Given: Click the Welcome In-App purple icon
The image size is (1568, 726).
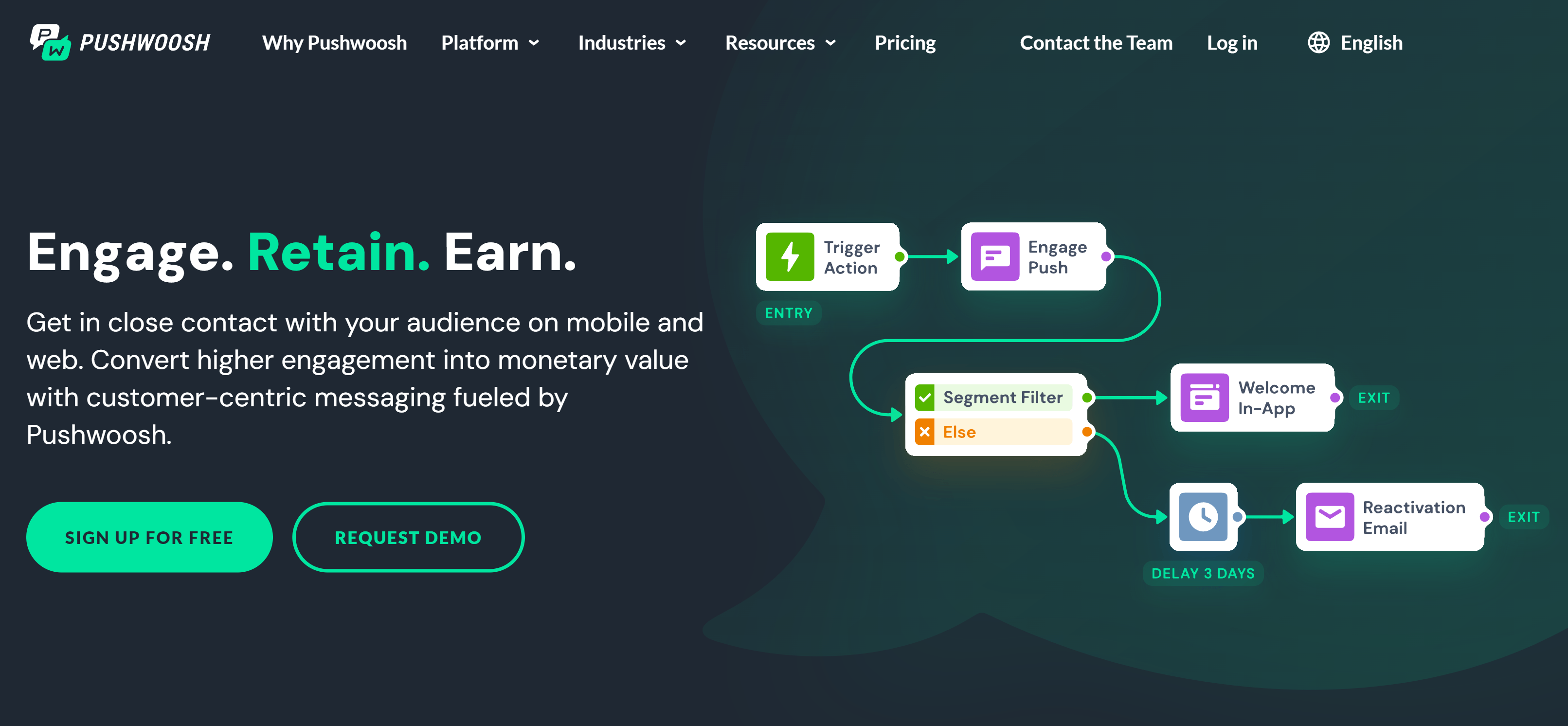Looking at the screenshot, I should (x=1204, y=398).
